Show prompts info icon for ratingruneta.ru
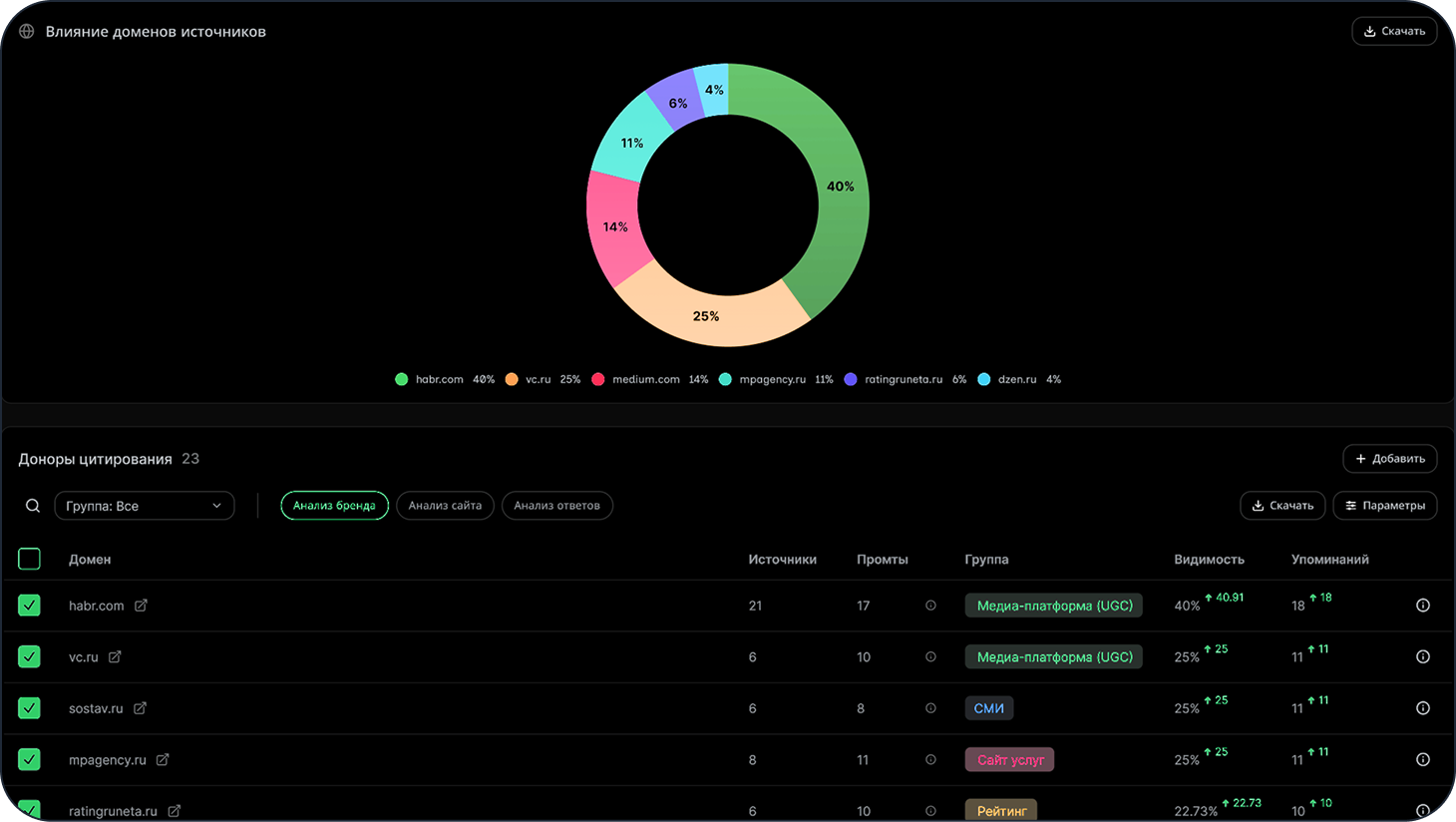 point(930,811)
